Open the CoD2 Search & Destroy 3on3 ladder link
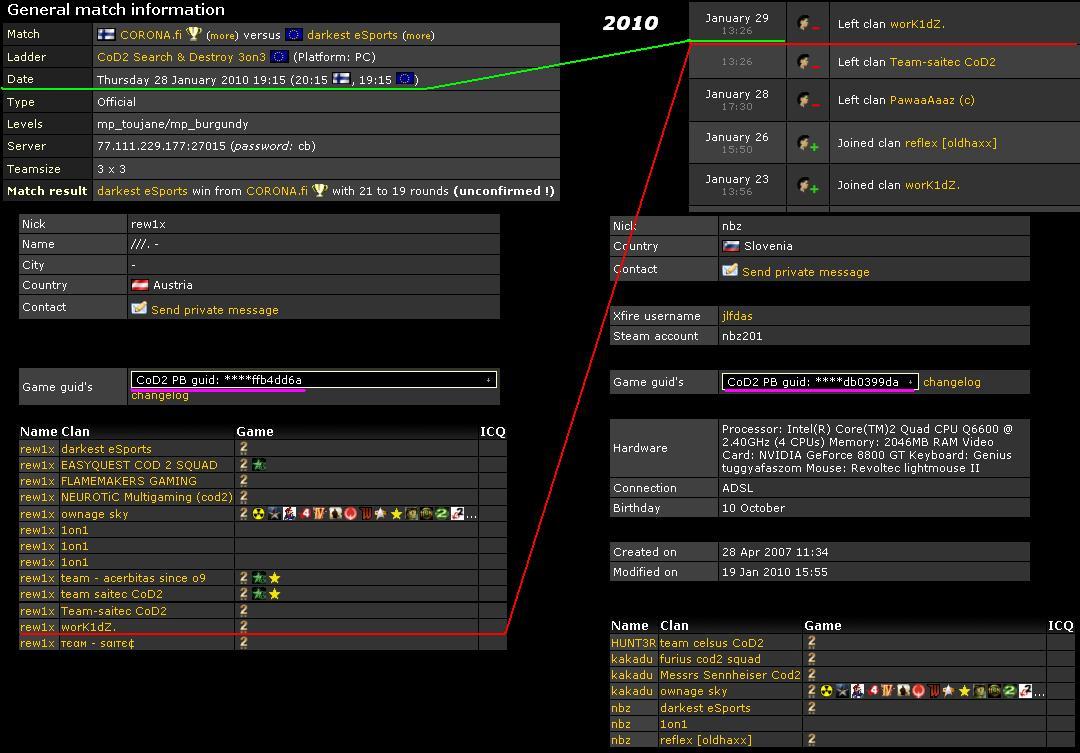 181,57
